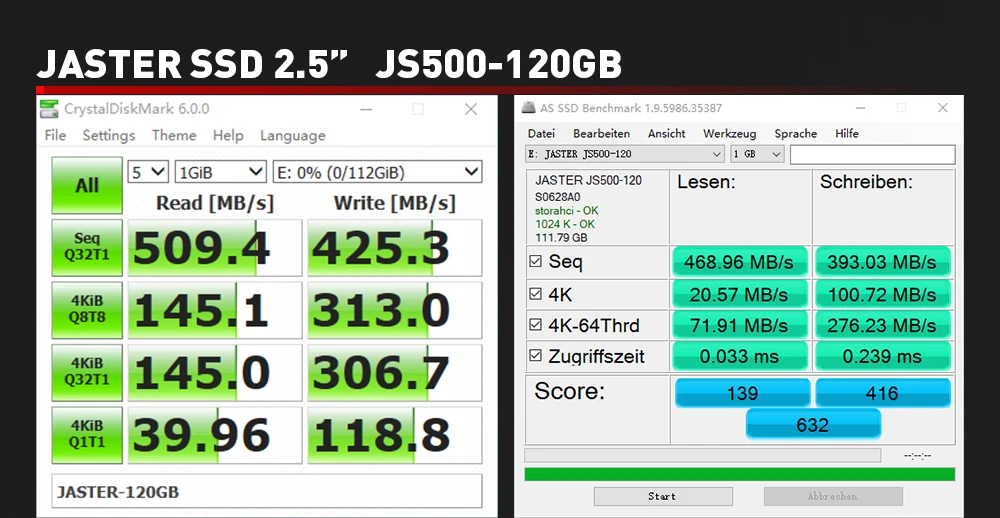Open the Settings menu in CrystalDiskMark
Screen dimensions: 1000x518
click(x=109, y=135)
